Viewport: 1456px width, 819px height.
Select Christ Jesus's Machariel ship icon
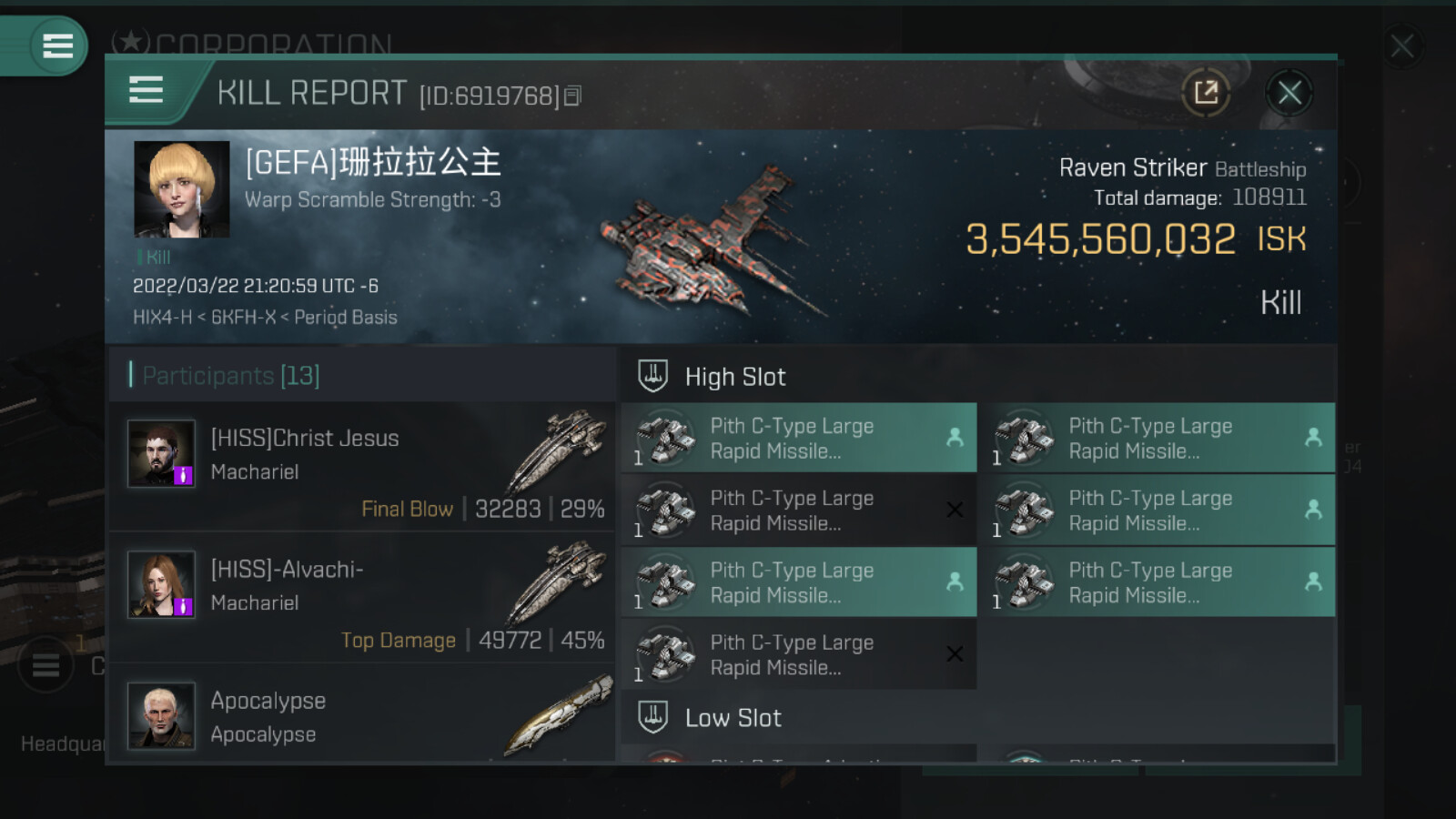point(557,450)
